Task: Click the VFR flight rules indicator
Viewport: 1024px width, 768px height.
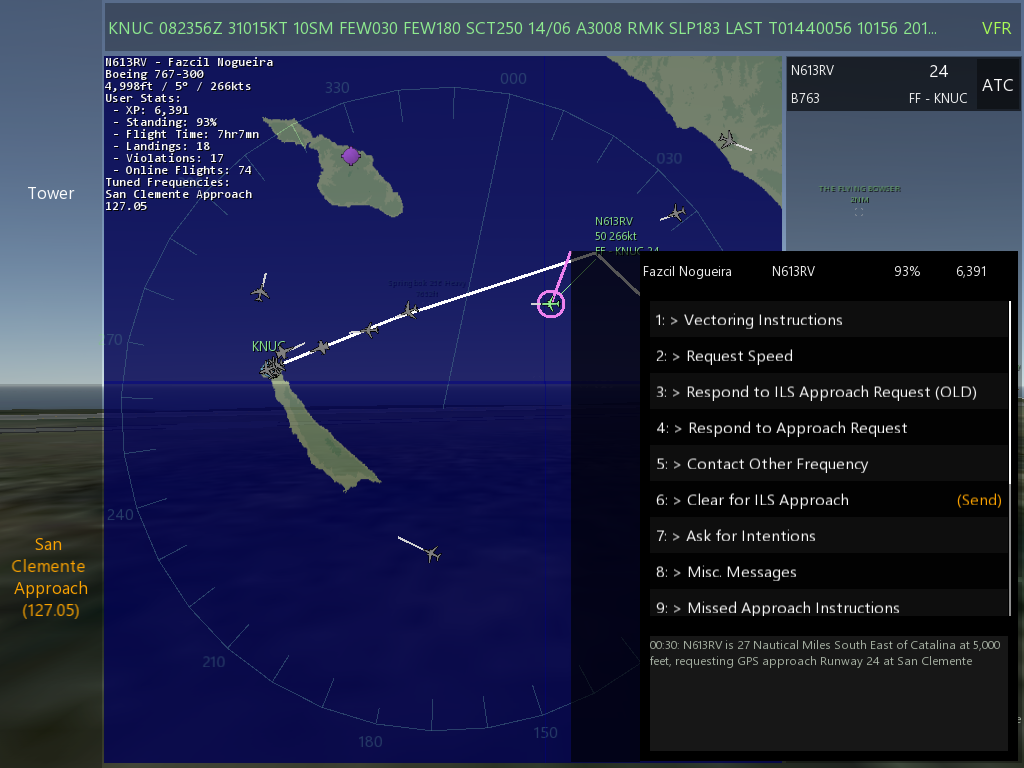Action: click(997, 28)
